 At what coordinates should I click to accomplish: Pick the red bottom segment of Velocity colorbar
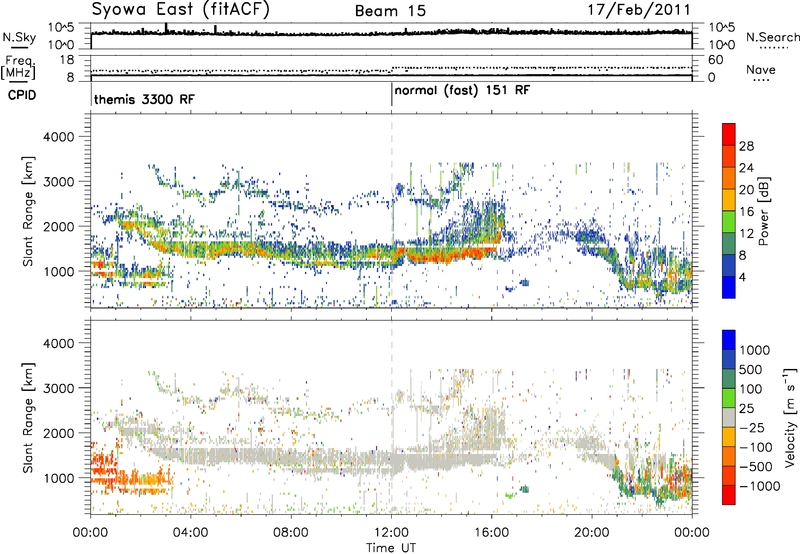729,494
